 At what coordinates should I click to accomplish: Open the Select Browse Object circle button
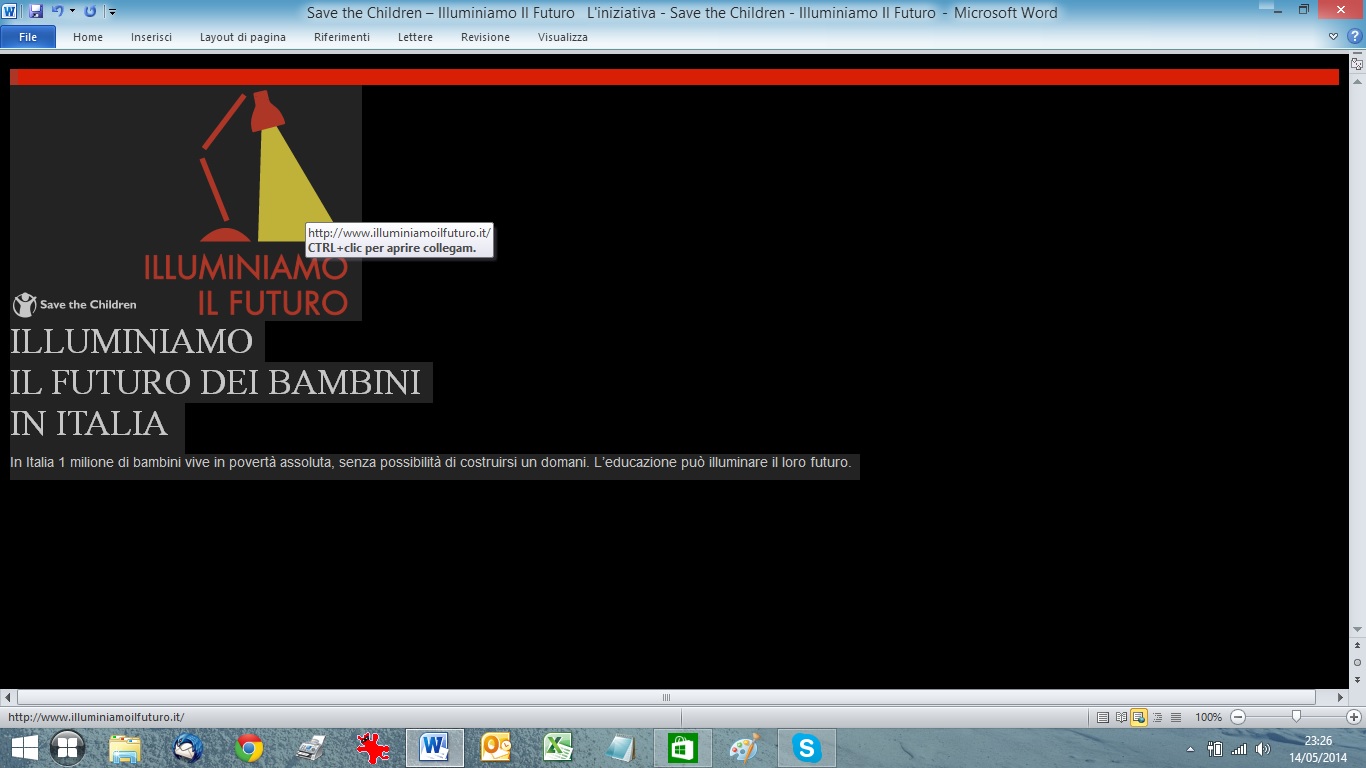pyautogui.click(x=1357, y=662)
